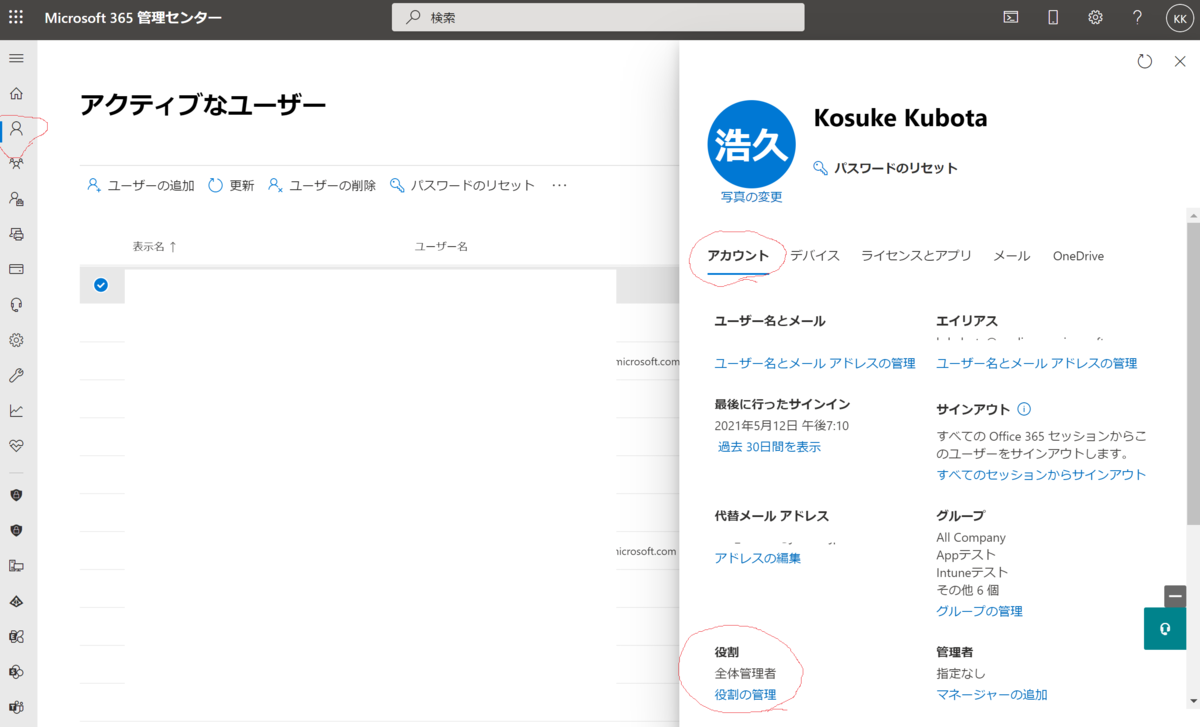Open Endpoint Manager admin center icon
This screenshot has width=1200, height=727.
click(x=16, y=566)
